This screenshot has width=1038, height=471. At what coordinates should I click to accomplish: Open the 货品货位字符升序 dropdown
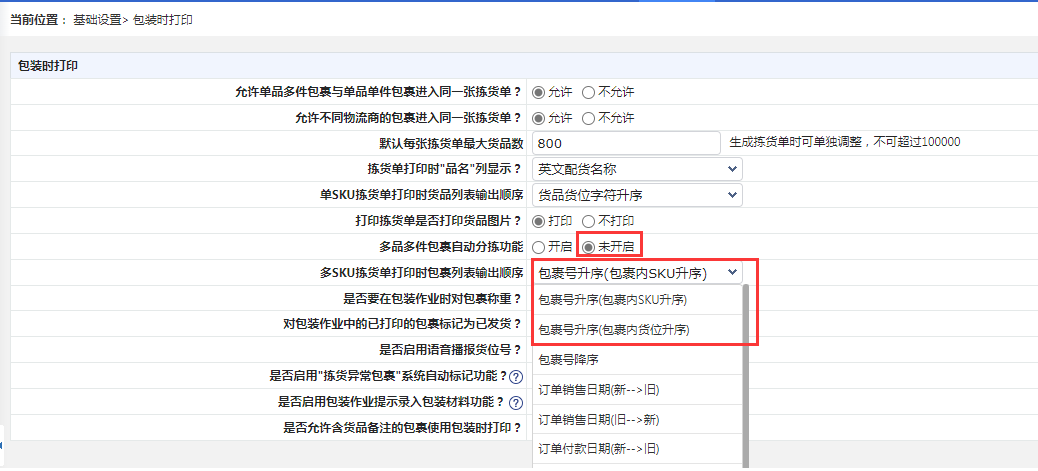click(x=637, y=195)
